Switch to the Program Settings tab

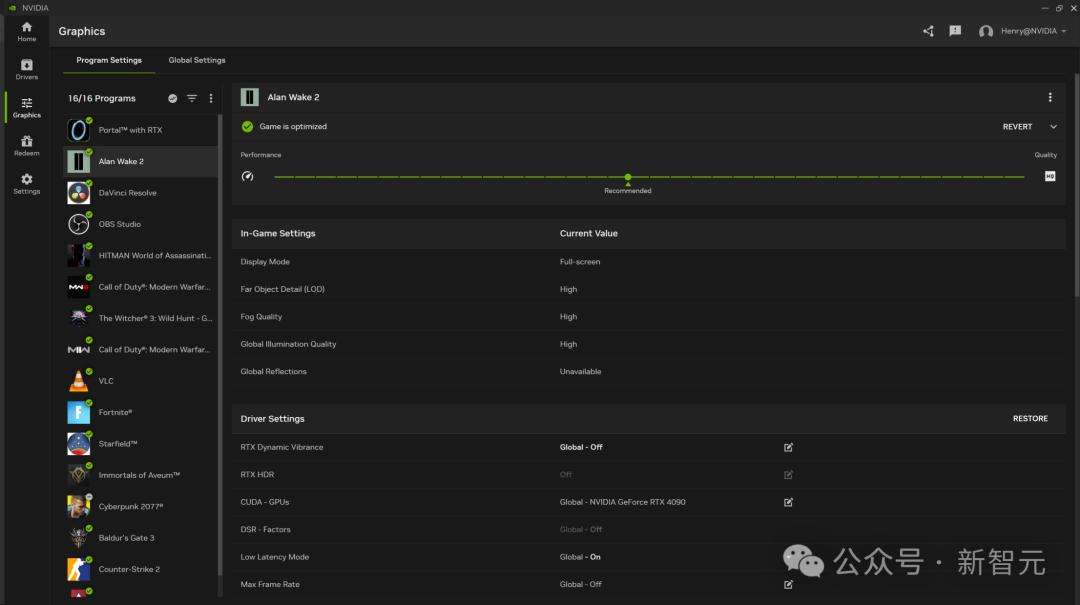tap(109, 60)
